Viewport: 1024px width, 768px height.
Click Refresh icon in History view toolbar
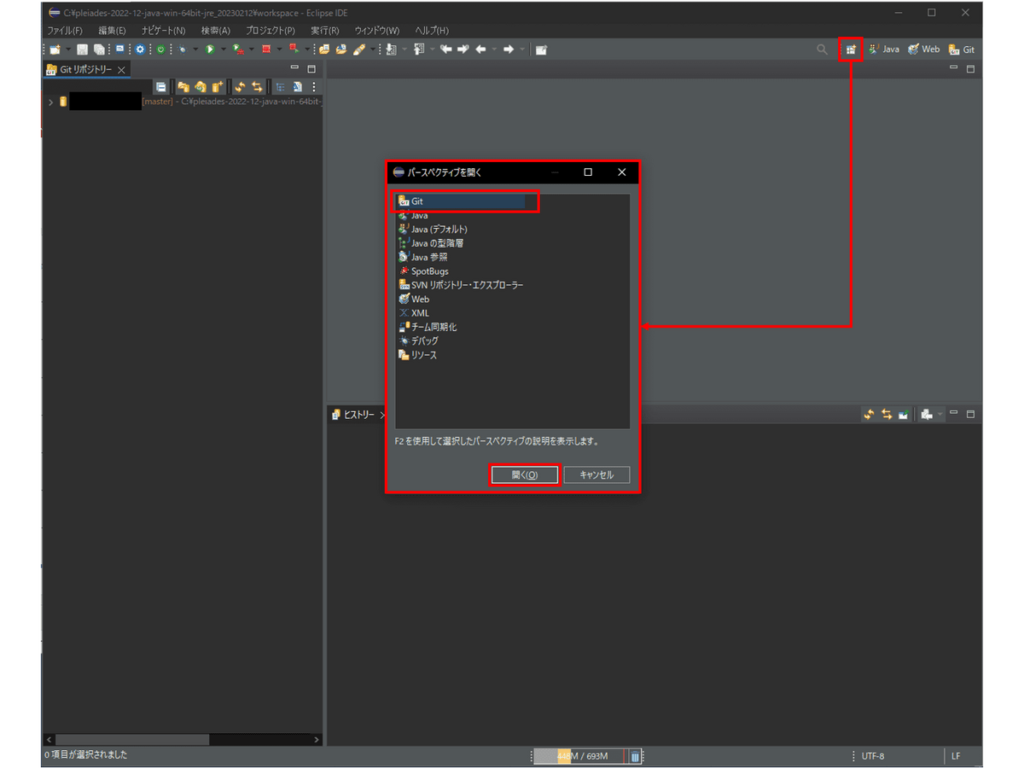[x=869, y=415]
